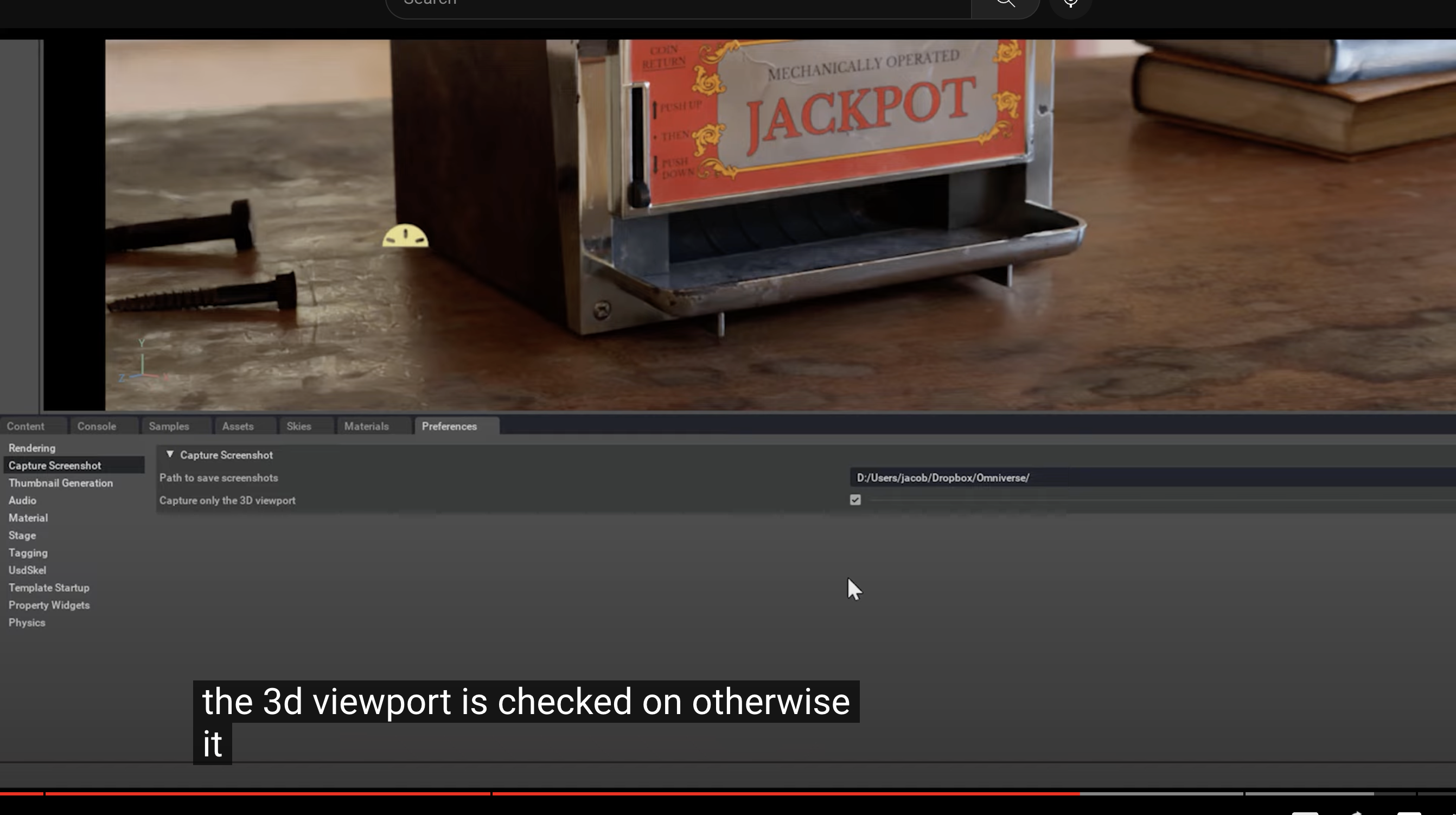Open the Samples tab
Screen dimensions: 1456x815
[169, 426]
